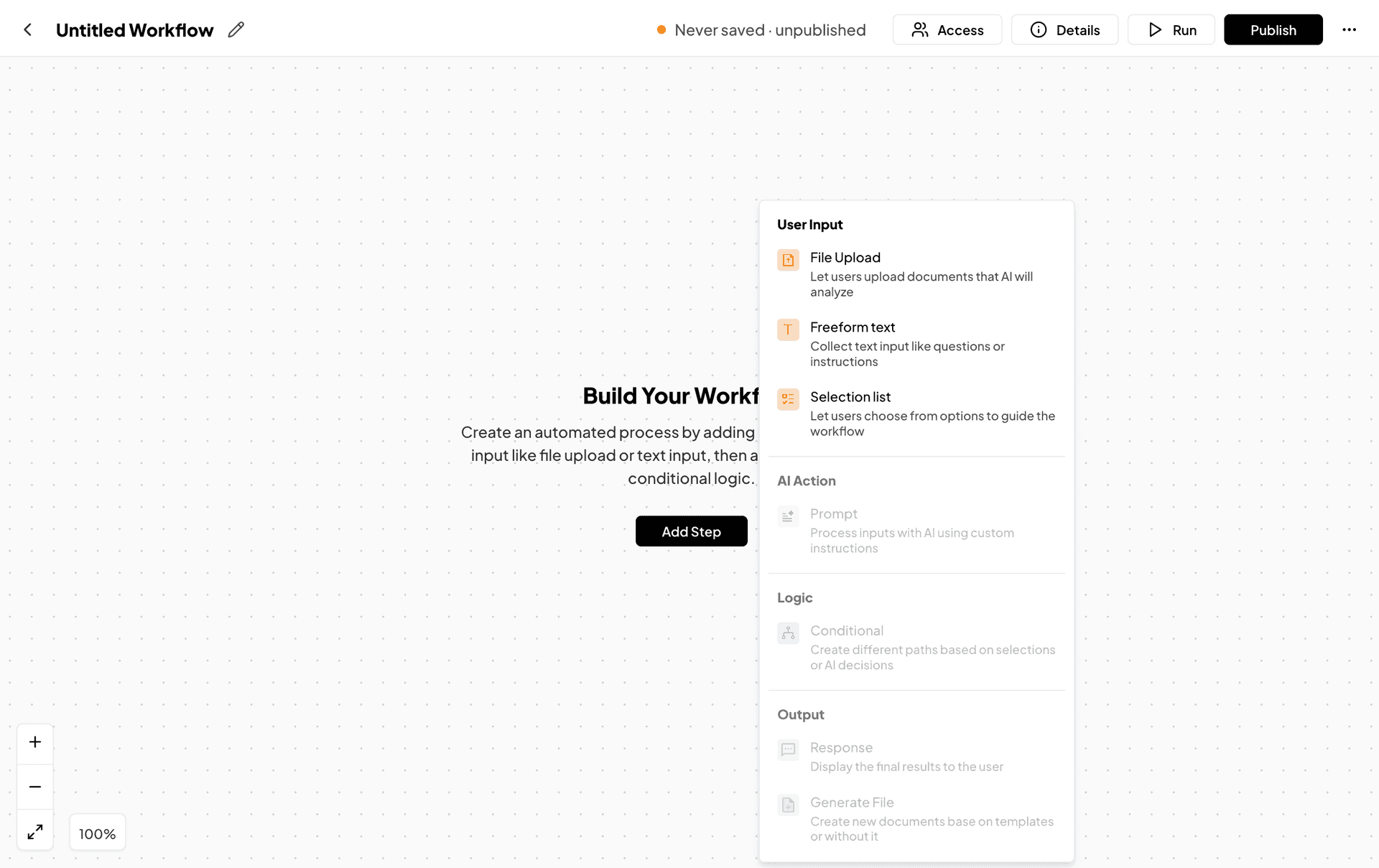1379x868 pixels.
Task: Open the Details panel
Action: [1064, 29]
